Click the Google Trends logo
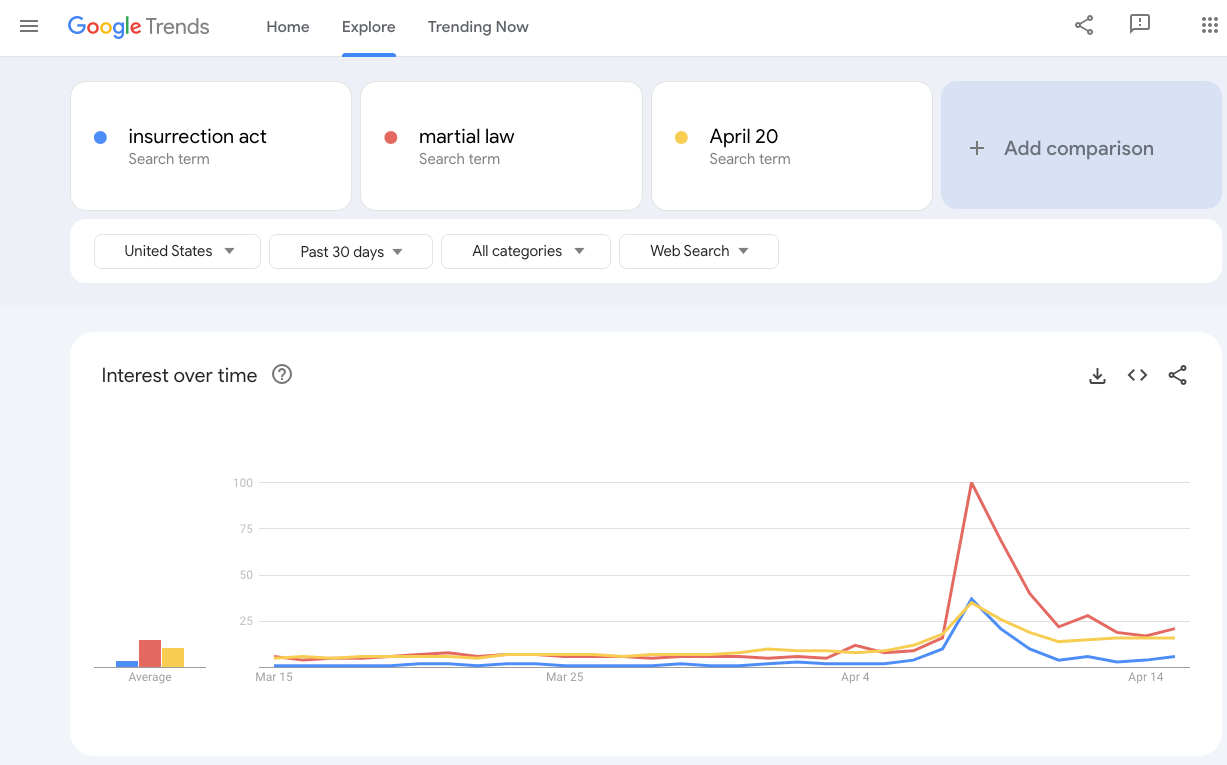The height and width of the screenshot is (765, 1227). click(x=139, y=27)
